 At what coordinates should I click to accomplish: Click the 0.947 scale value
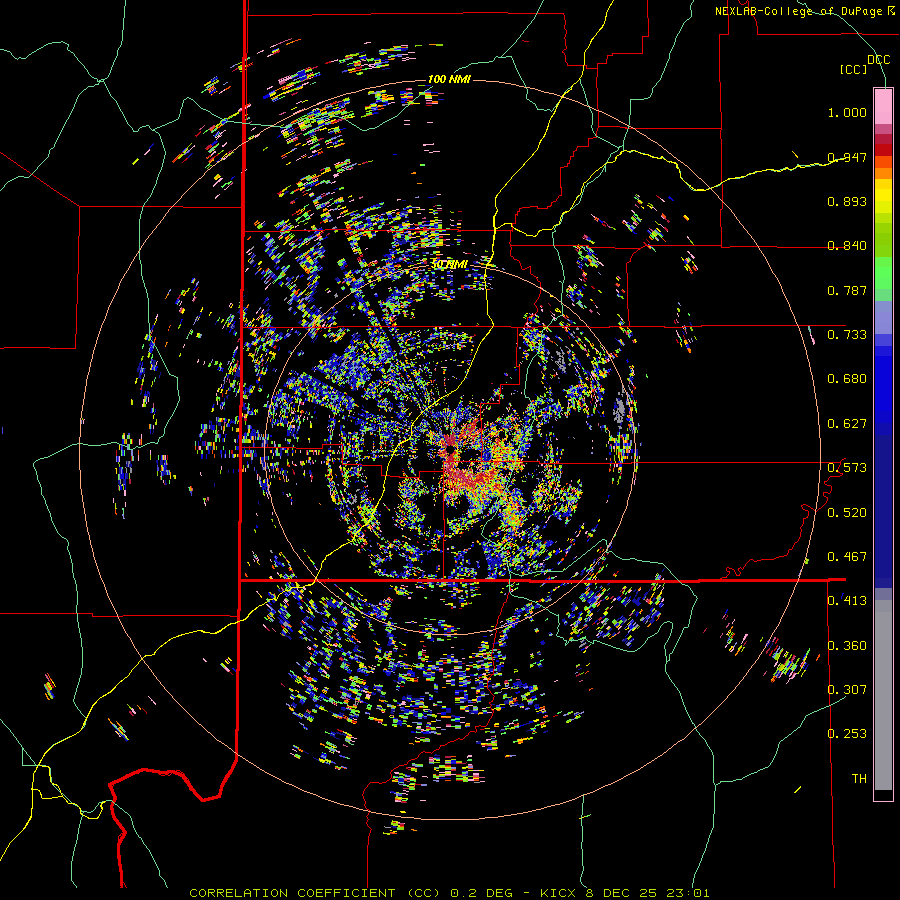[847, 157]
